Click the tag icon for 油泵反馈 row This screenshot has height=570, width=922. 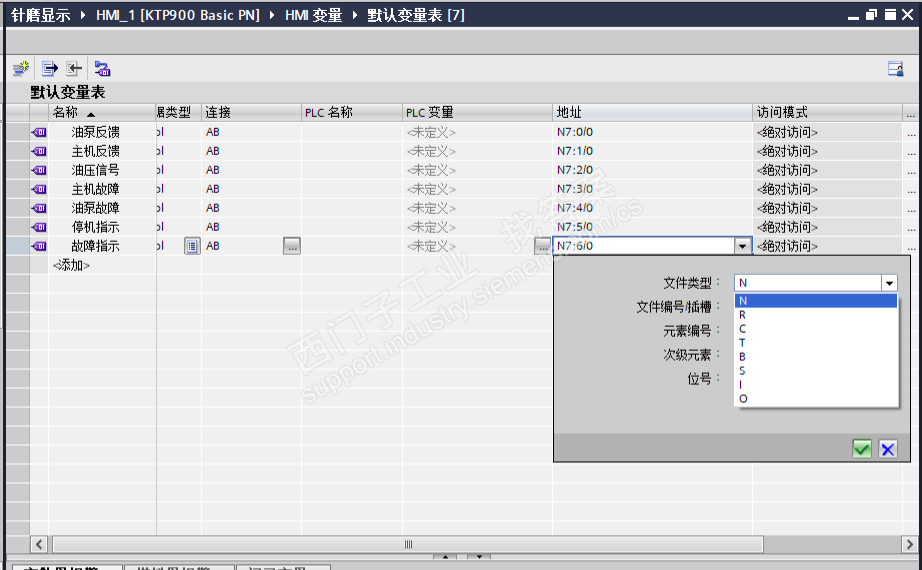39,132
